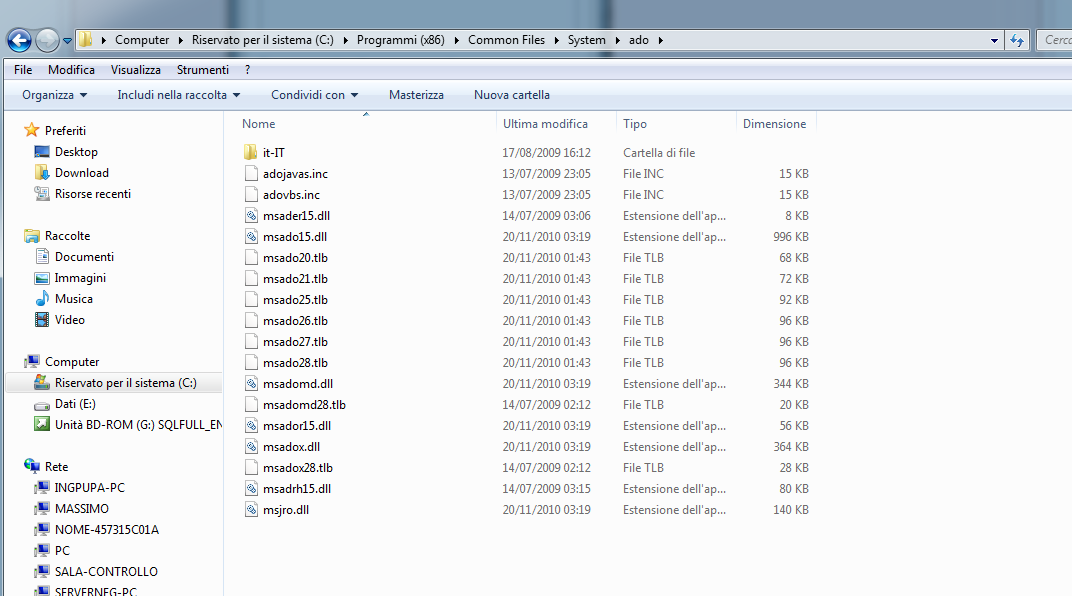Open the Condividi con dropdown
The width and height of the screenshot is (1072, 596).
314,95
